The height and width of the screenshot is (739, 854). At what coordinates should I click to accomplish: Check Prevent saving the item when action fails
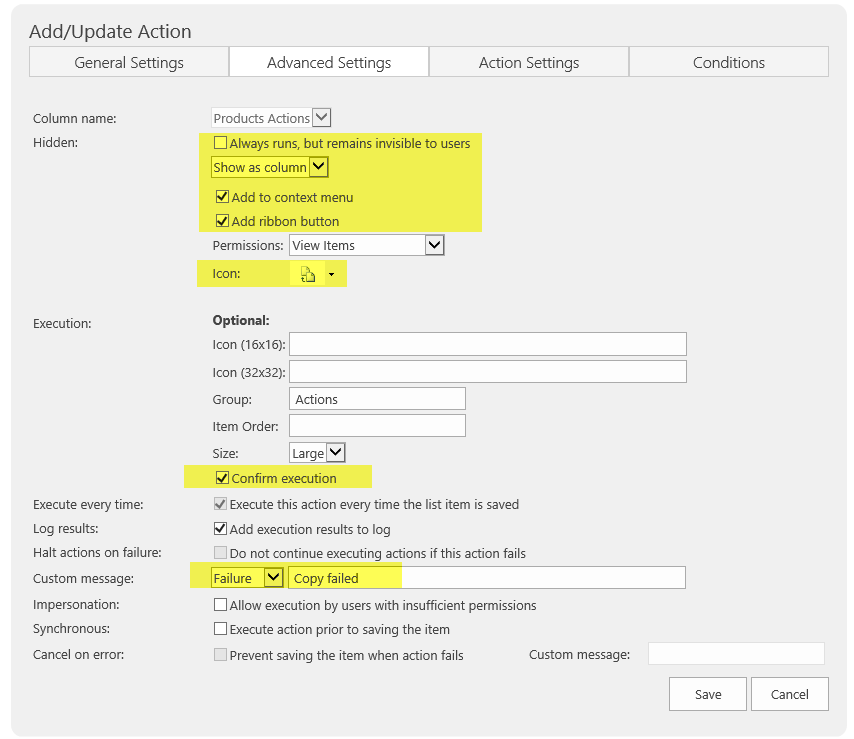pyautogui.click(x=220, y=654)
